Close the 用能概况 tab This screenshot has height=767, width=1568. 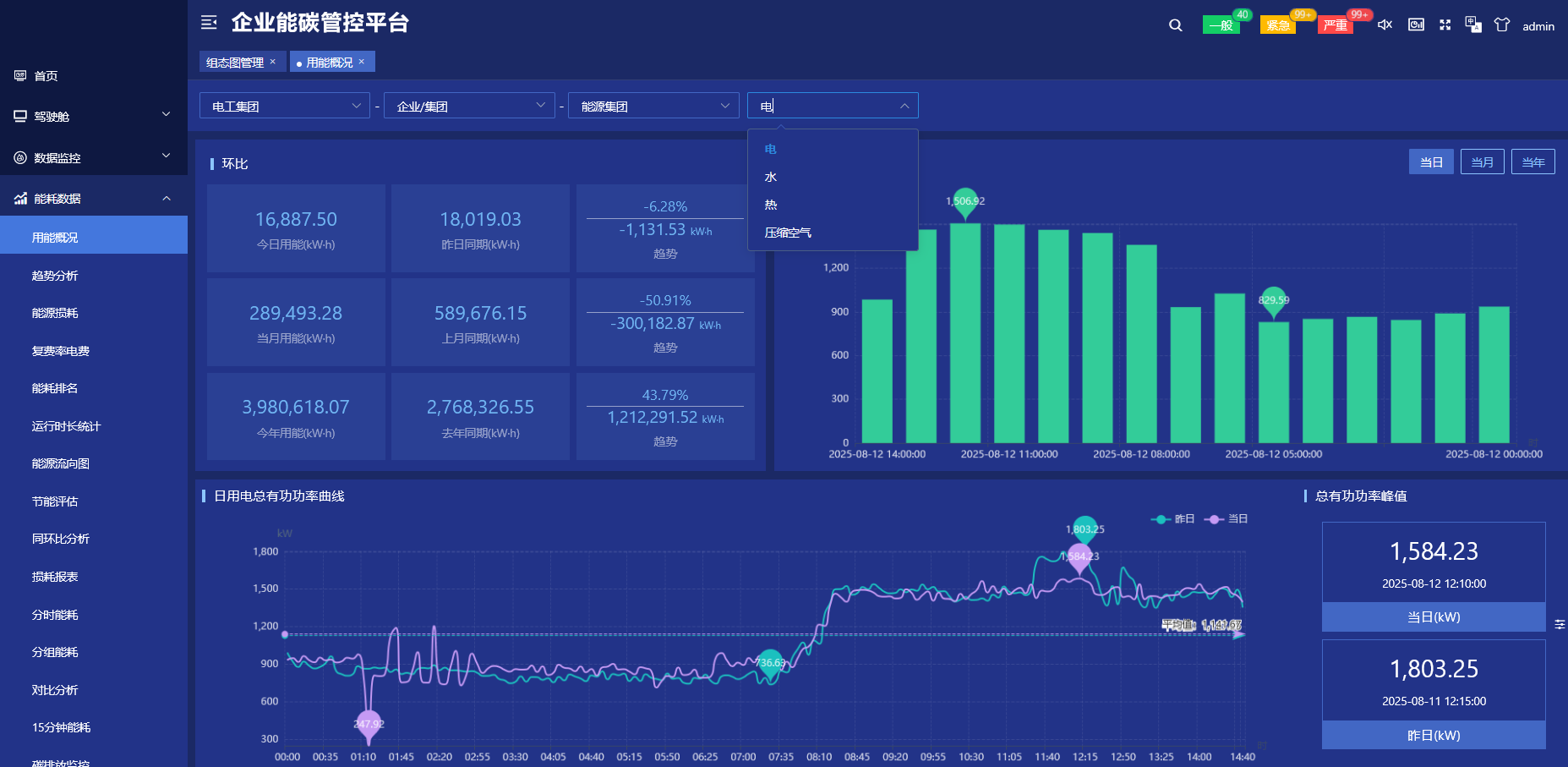point(362,62)
